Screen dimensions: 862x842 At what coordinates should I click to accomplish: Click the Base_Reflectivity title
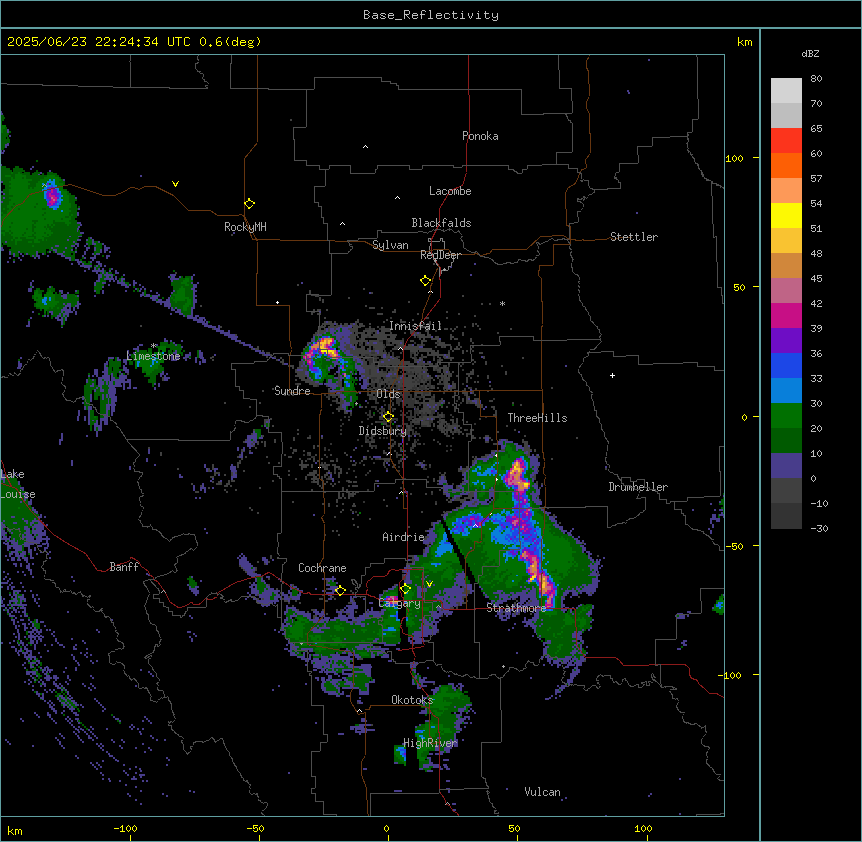point(431,15)
